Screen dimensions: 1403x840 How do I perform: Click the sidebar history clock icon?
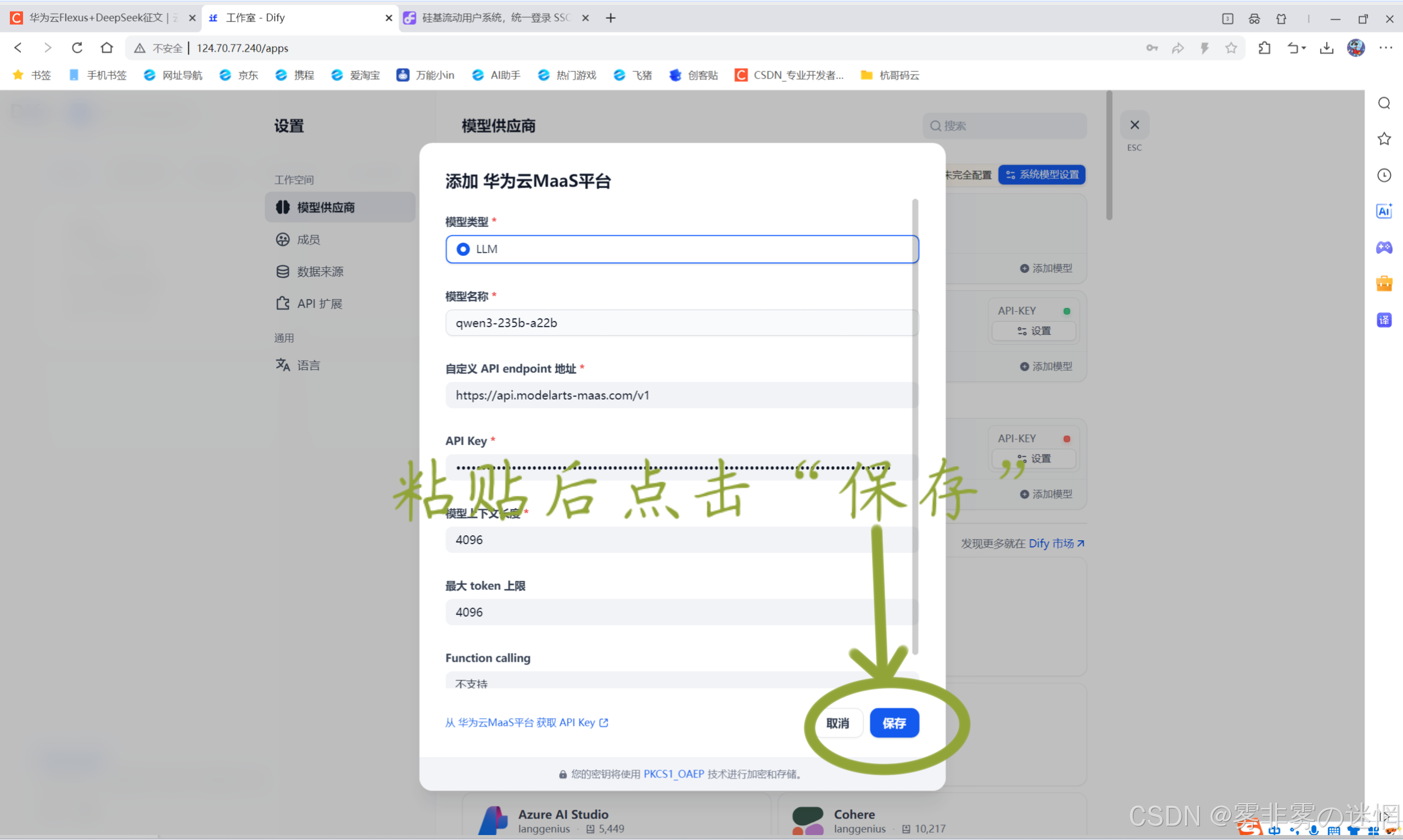point(1384,176)
